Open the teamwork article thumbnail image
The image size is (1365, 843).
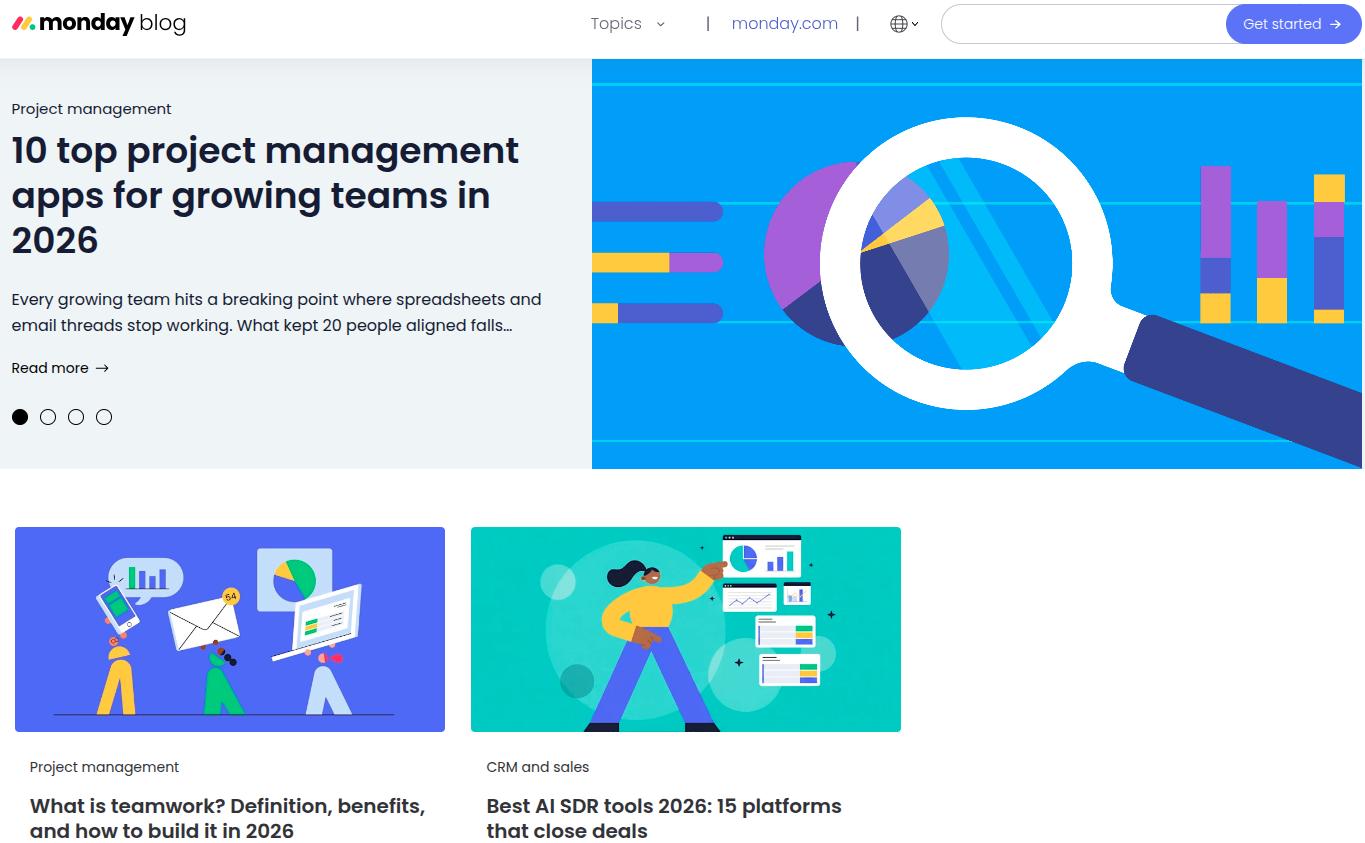[230, 629]
